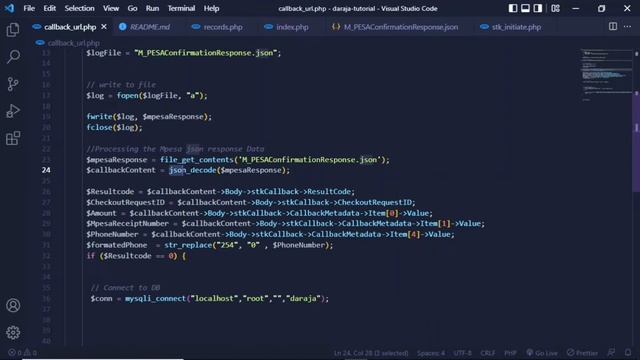The image size is (640, 360).
Task: Change indentation via Spaces: 4
Action: [x=431, y=353]
